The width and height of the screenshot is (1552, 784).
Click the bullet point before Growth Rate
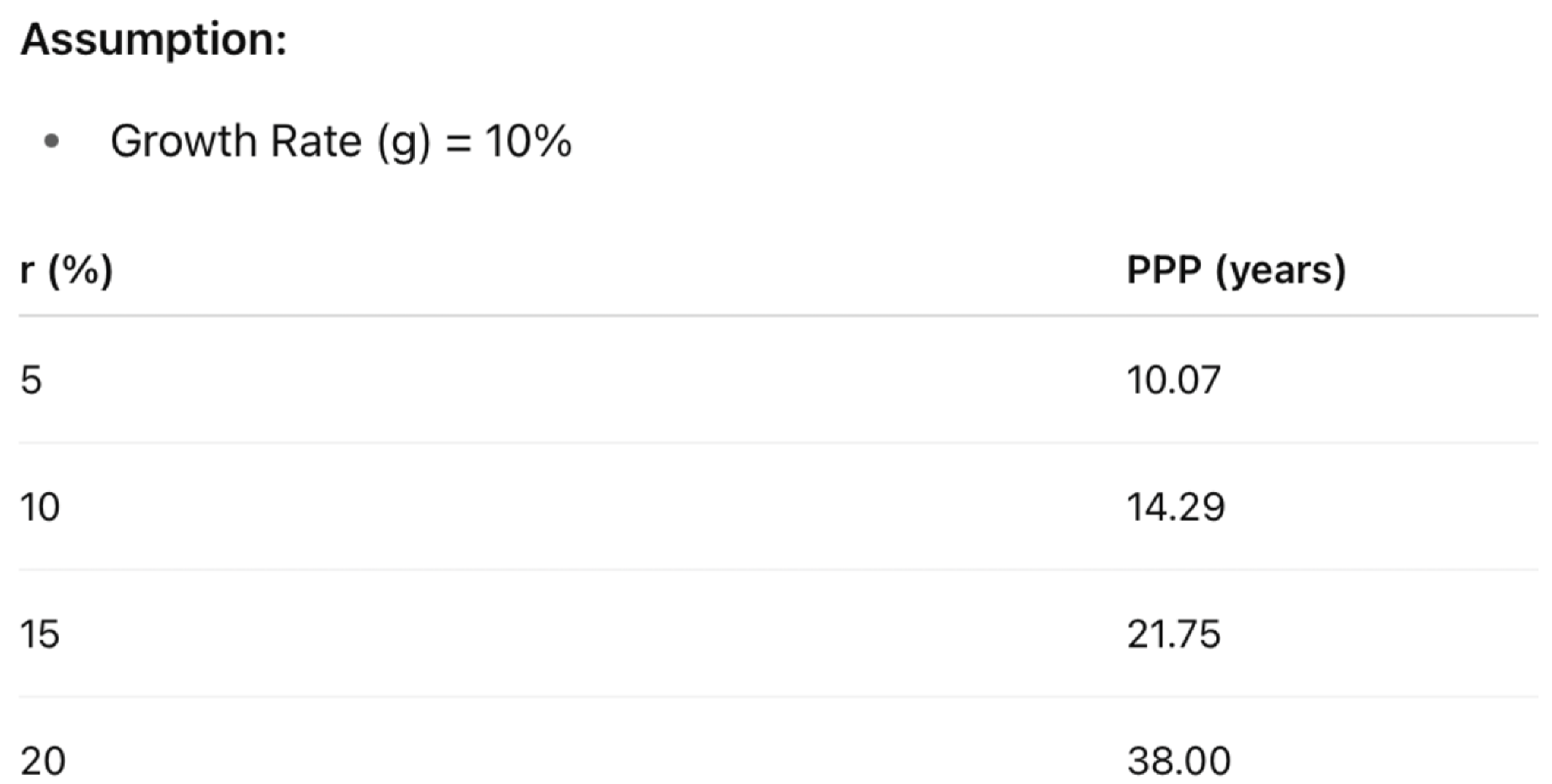pyautogui.click(x=51, y=141)
